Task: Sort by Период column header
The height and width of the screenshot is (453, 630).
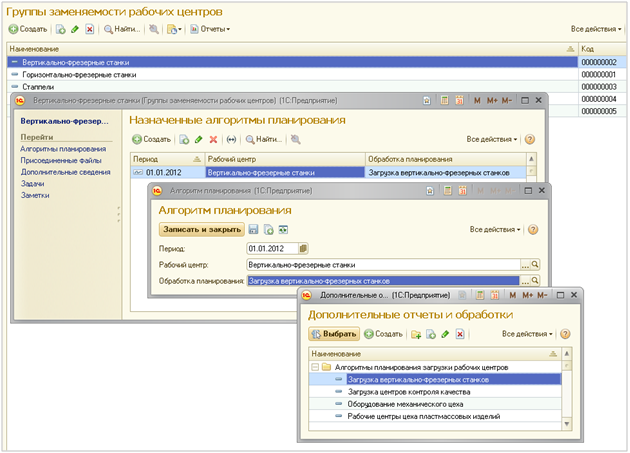Action: pyautogui.click(x=167, y=159)
